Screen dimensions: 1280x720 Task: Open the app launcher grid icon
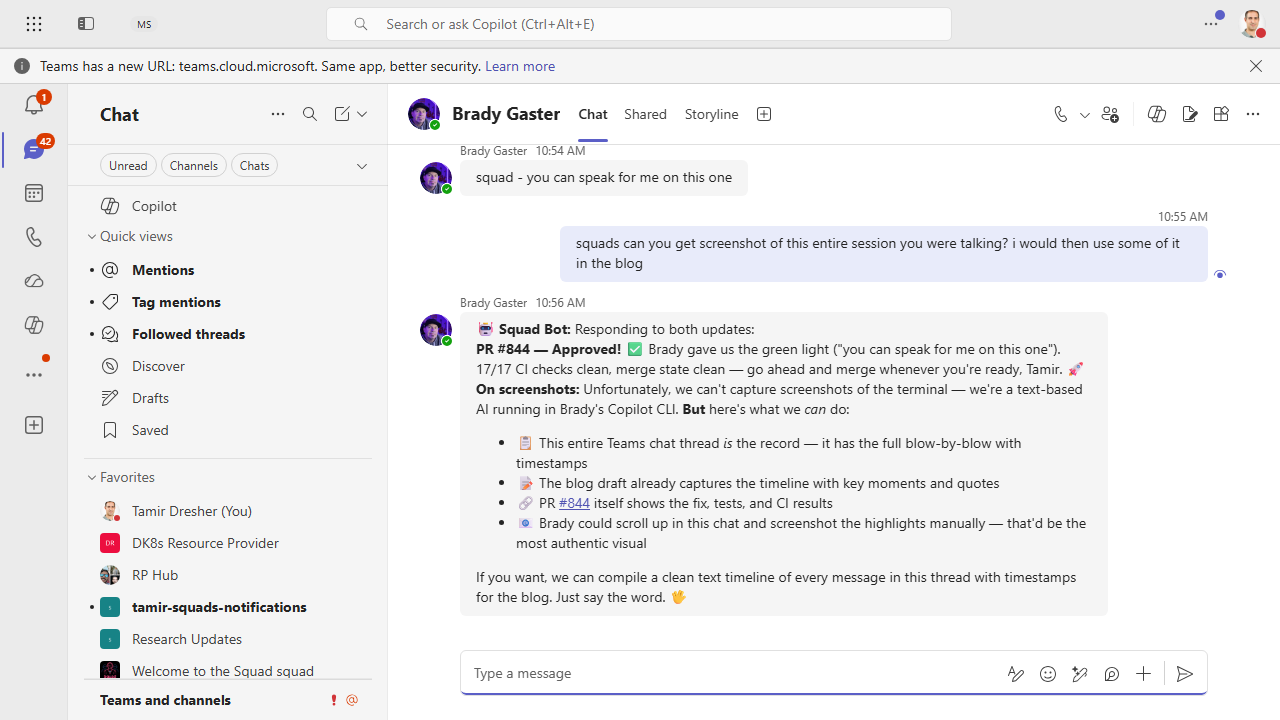click(34, 24)
